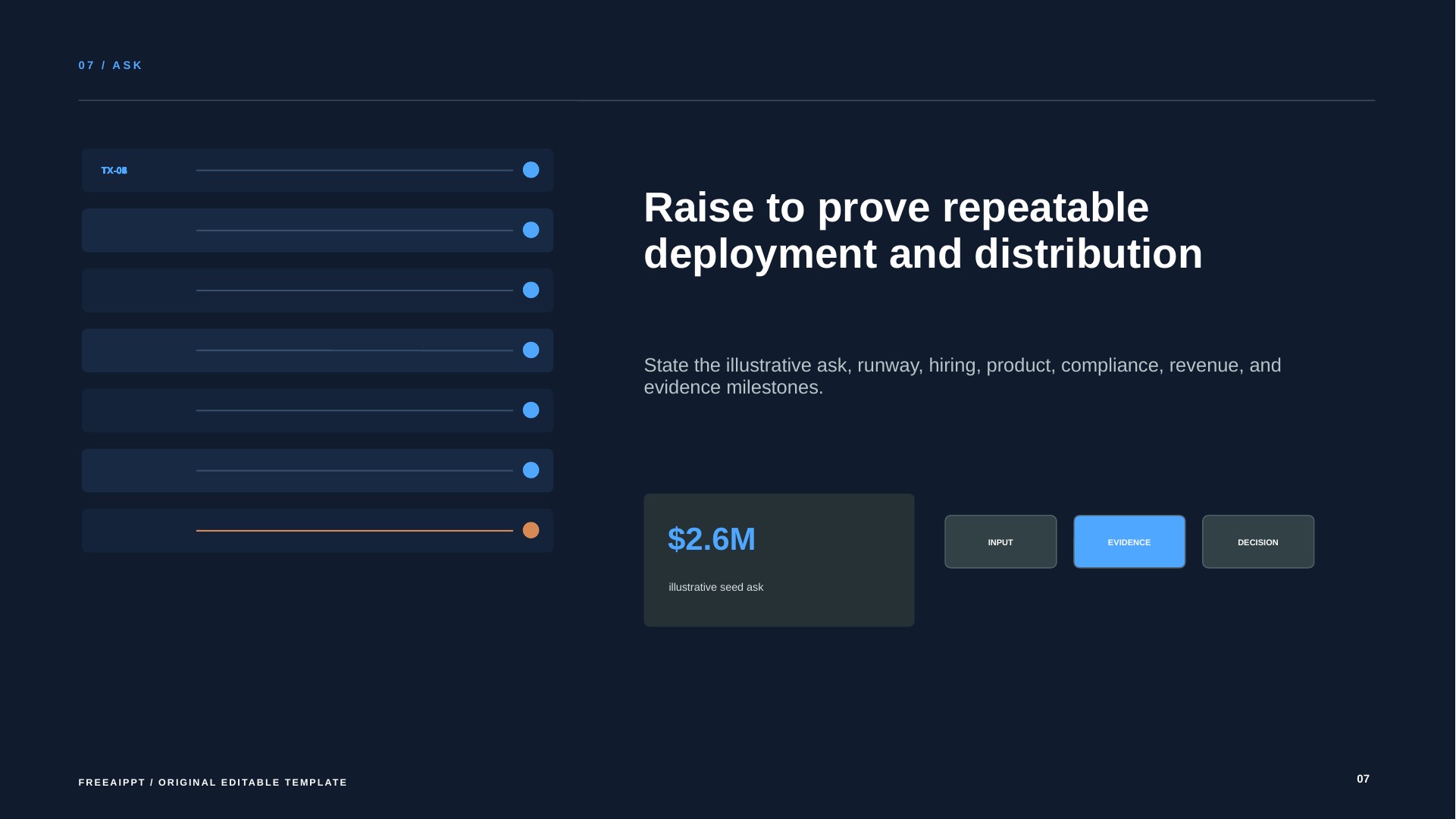Click the 'FREEAIPPT / ORIGINAL EDITABLE TEMPLATE' footer
This screenshot has height=819, width=1456.
click(x=213, y=782)
